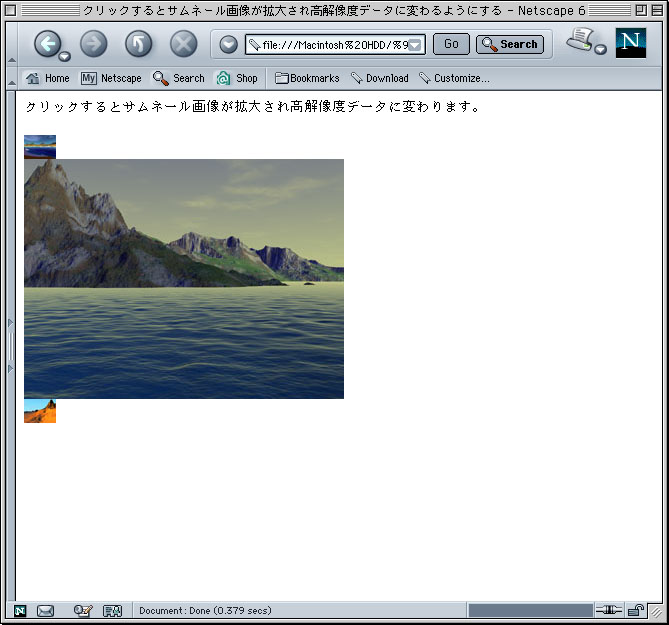This screenshot has width=669, height=625.
Task: Click the Print icon in toolbar
Action: click(579, 40)
